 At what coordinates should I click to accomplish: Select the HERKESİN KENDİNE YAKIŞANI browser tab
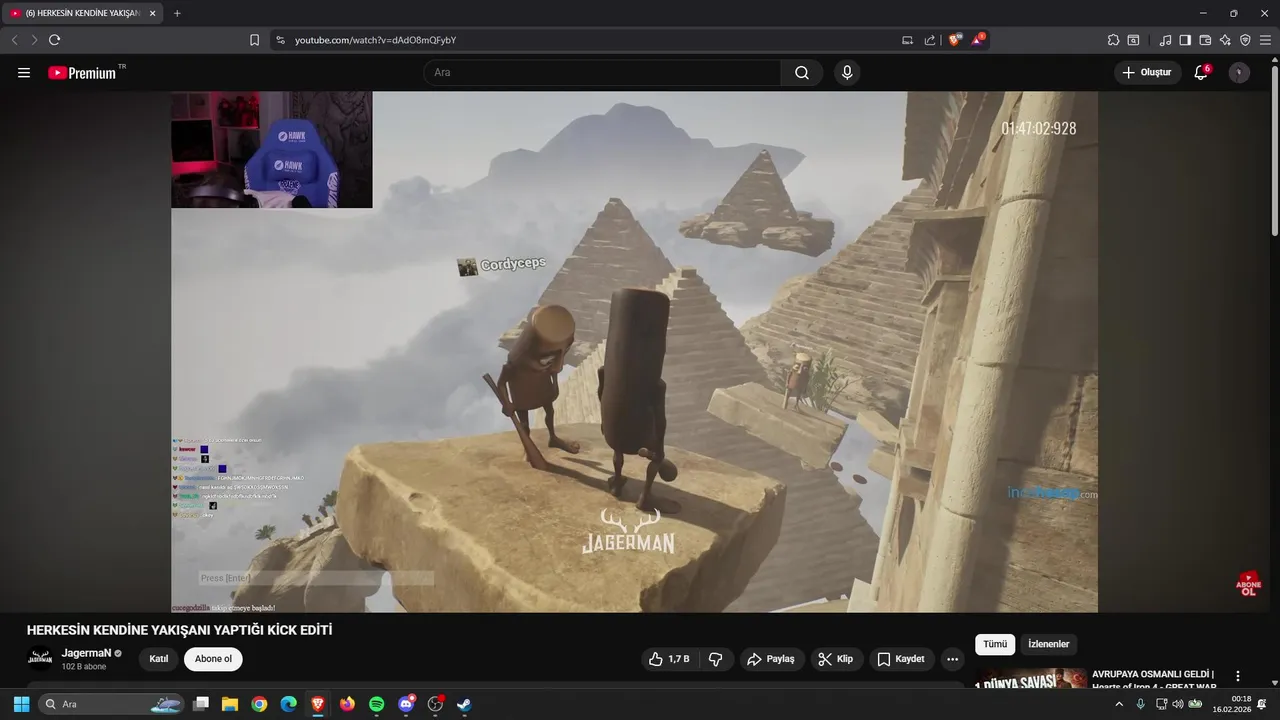(x=83, y=13)
